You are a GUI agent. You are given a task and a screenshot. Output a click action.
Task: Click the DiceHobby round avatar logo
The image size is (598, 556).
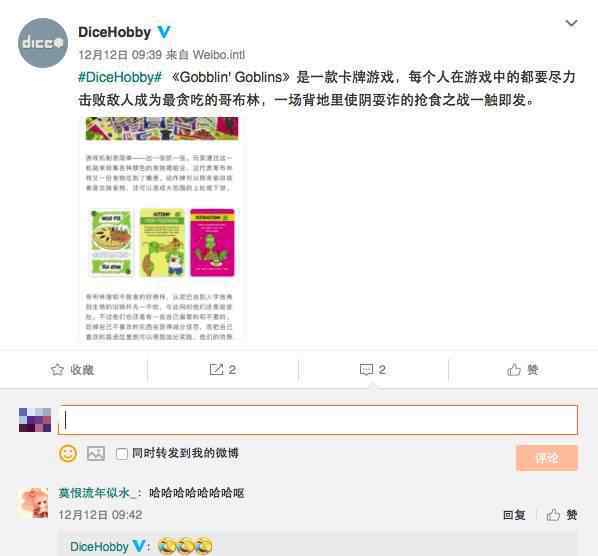coord(43,43)
